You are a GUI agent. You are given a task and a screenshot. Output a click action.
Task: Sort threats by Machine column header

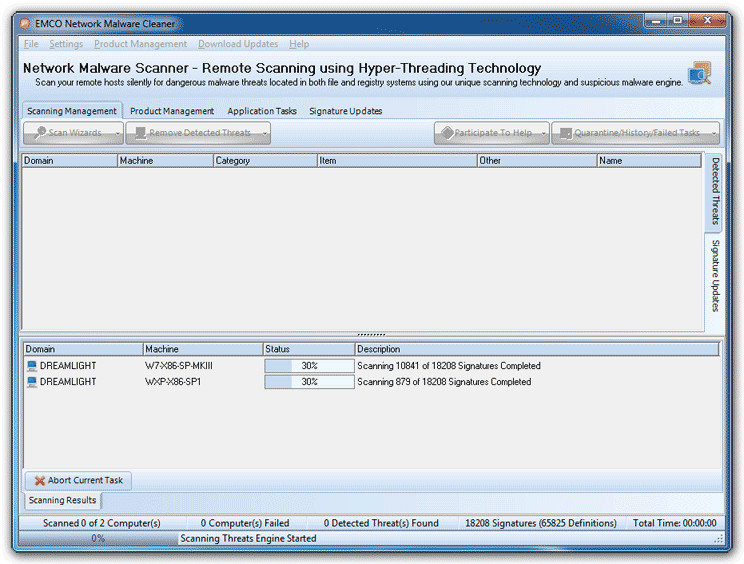pyautogui.click(x=166, y=161)
